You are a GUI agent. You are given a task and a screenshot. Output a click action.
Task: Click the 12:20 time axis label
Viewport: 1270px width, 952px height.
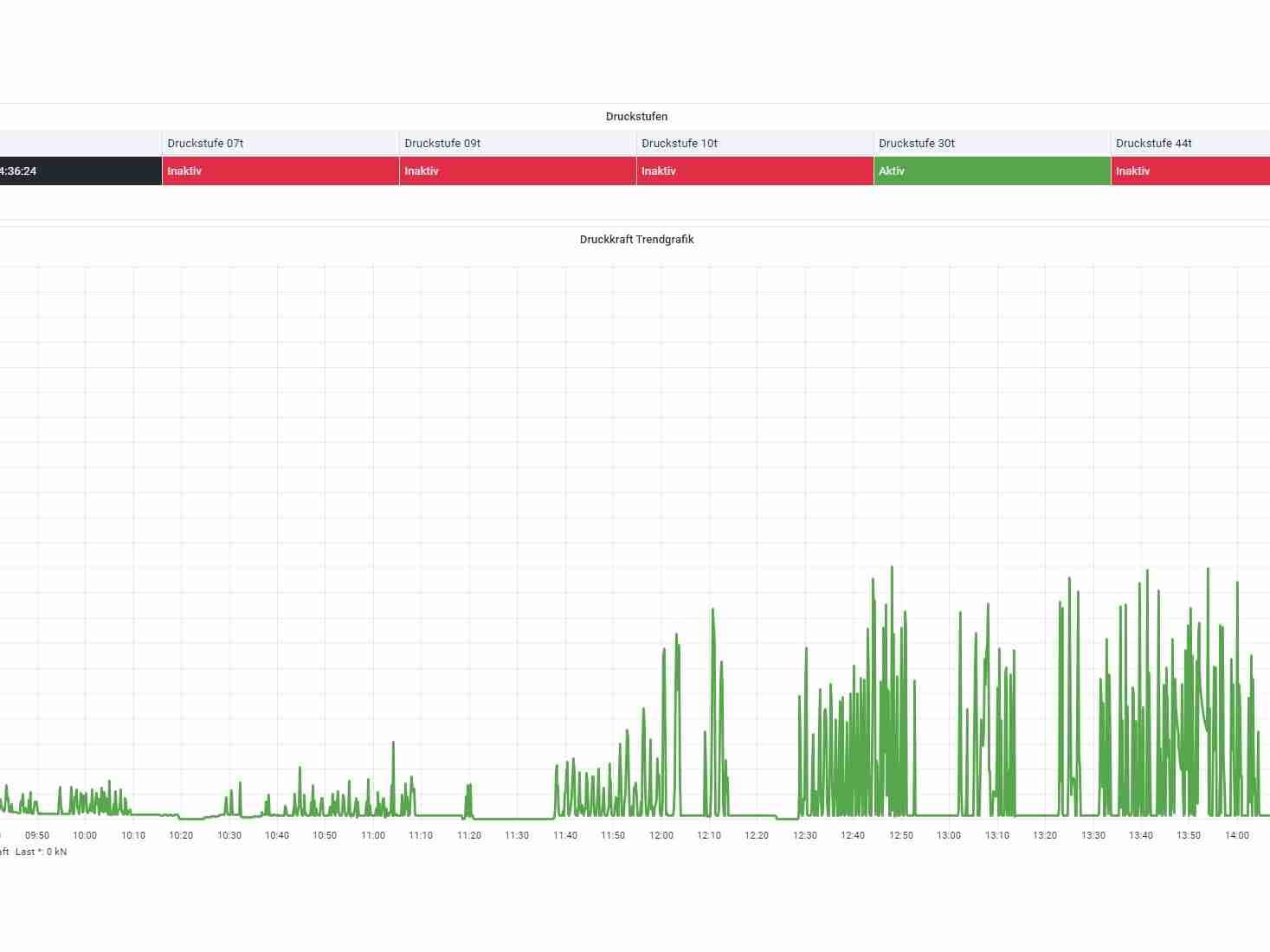coord(757,836)
